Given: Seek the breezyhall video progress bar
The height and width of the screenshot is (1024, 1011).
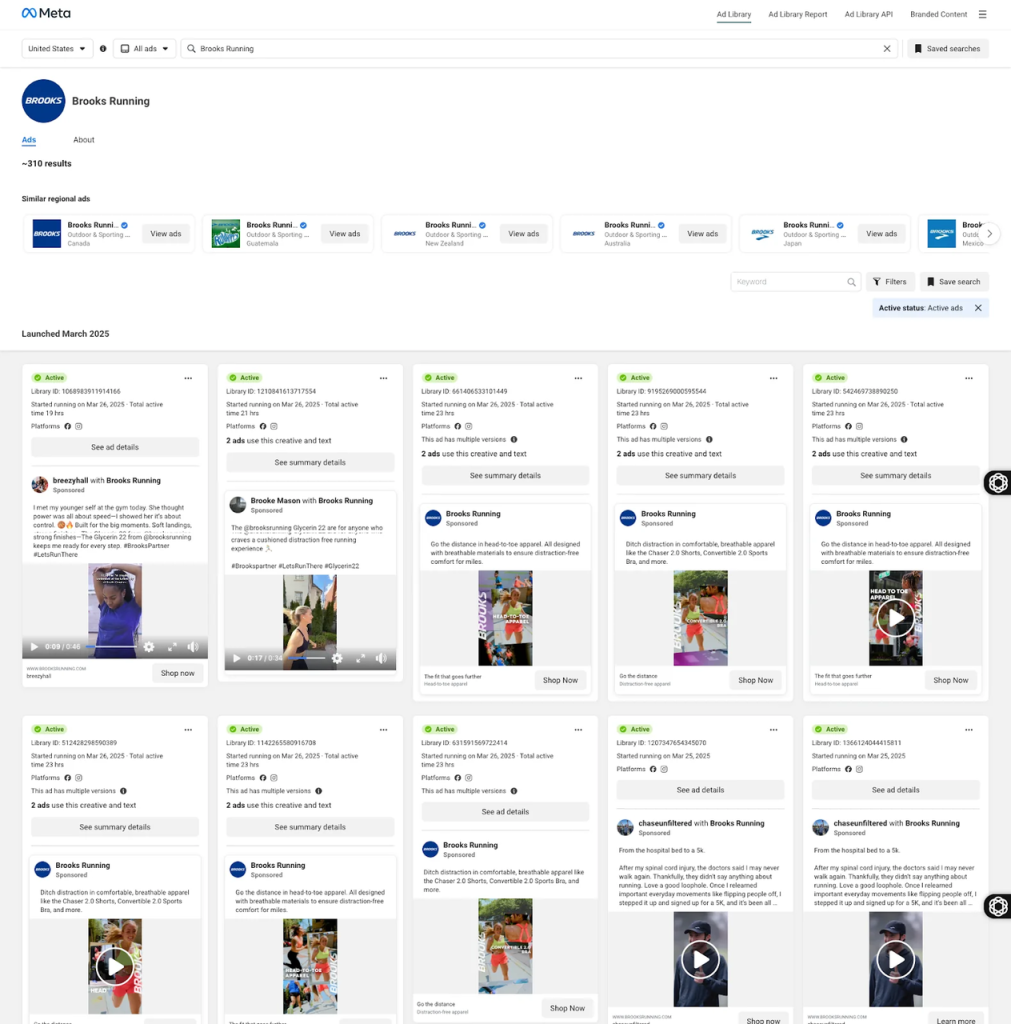Looking at the screenshot, I should pyautogui.click(x=111, y=647).
